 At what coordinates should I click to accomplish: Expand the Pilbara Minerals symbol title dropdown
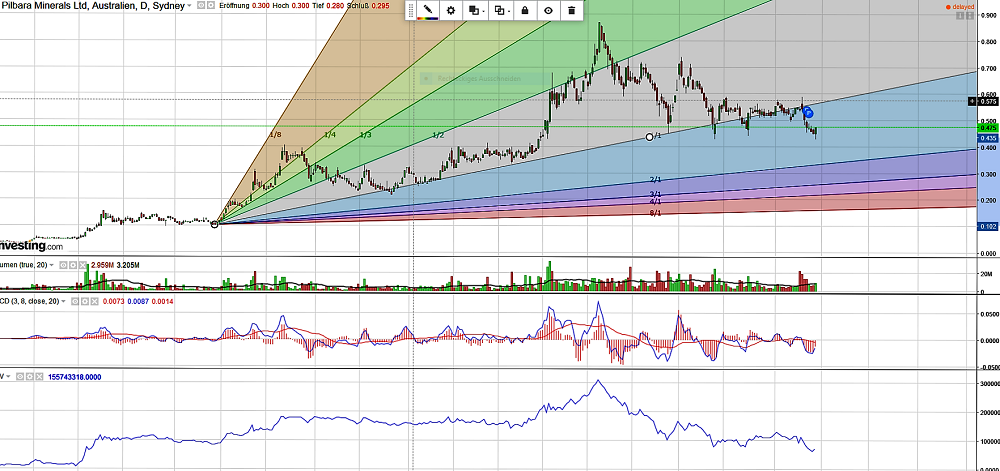[189, 6]
